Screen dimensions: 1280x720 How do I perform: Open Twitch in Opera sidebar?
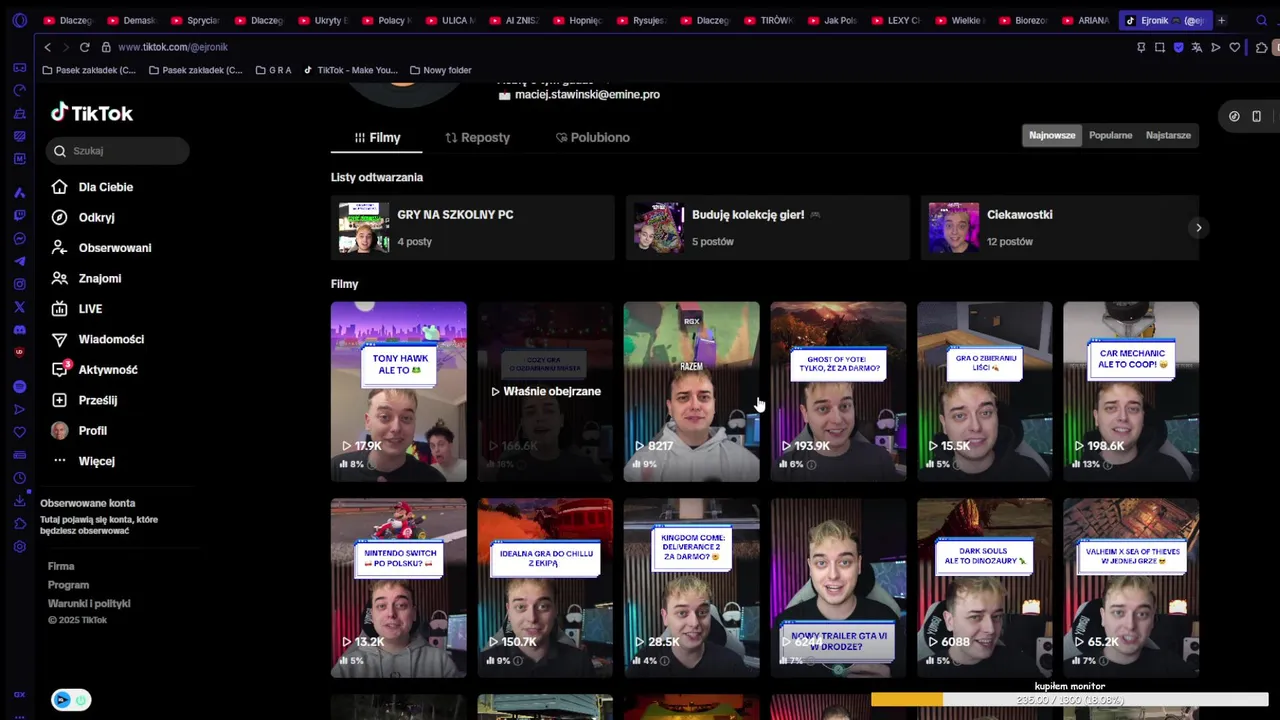click(x=19, y=215)
